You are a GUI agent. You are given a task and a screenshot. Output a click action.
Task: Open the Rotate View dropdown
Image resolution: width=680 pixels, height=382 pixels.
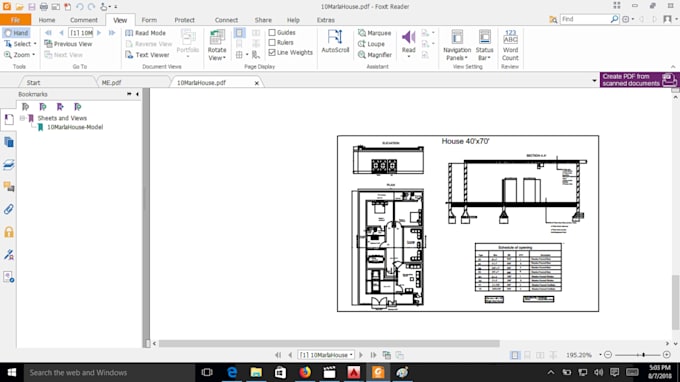point(217,45)
